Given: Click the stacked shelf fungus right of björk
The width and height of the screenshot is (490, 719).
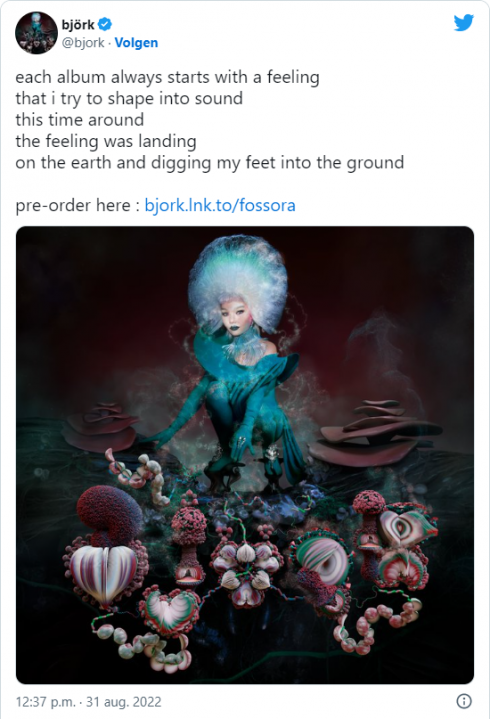Looking at the screenshot, I should (x=375, y=433).
